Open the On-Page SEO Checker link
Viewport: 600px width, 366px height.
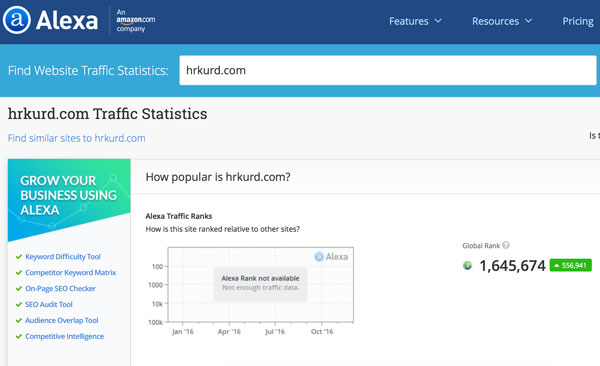(60, 289)
